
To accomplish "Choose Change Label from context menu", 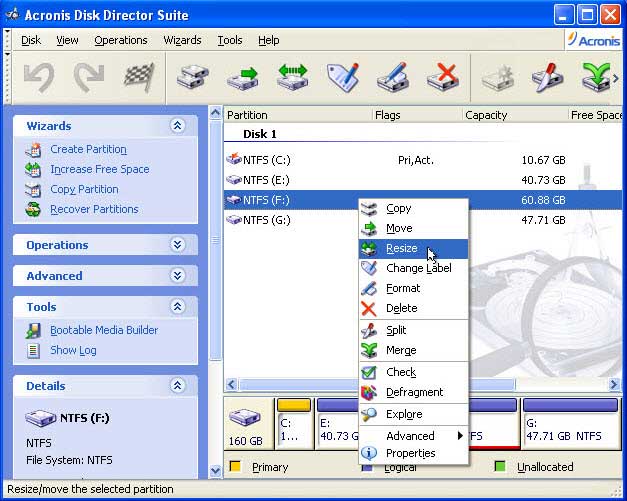I will click(413, 268).
